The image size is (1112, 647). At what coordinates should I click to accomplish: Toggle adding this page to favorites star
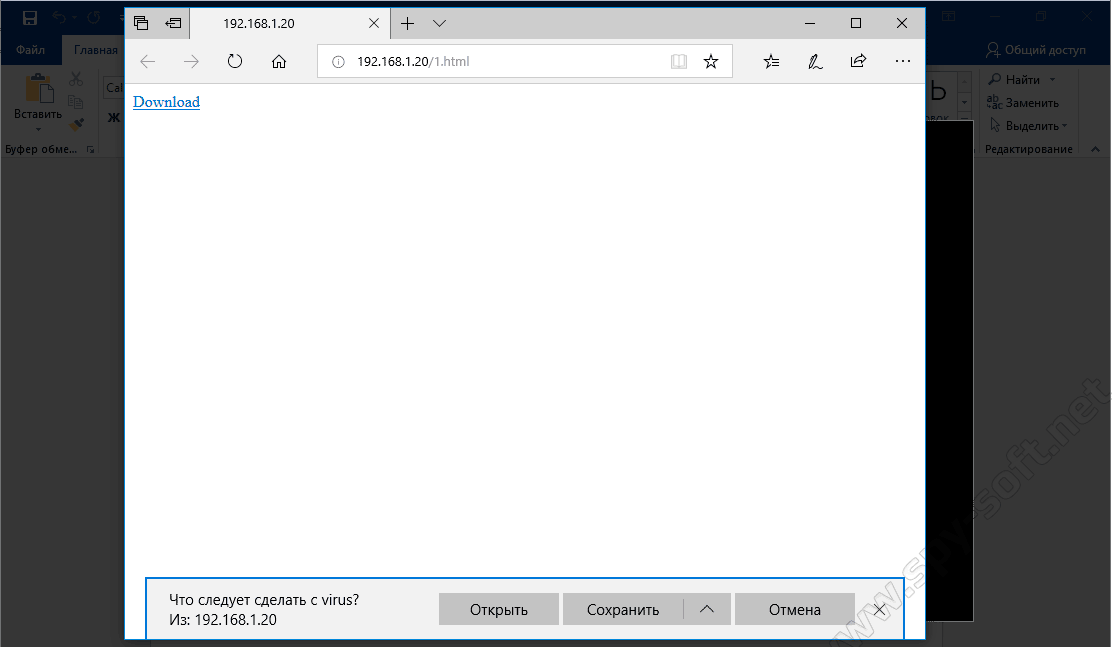pos(711,61)
